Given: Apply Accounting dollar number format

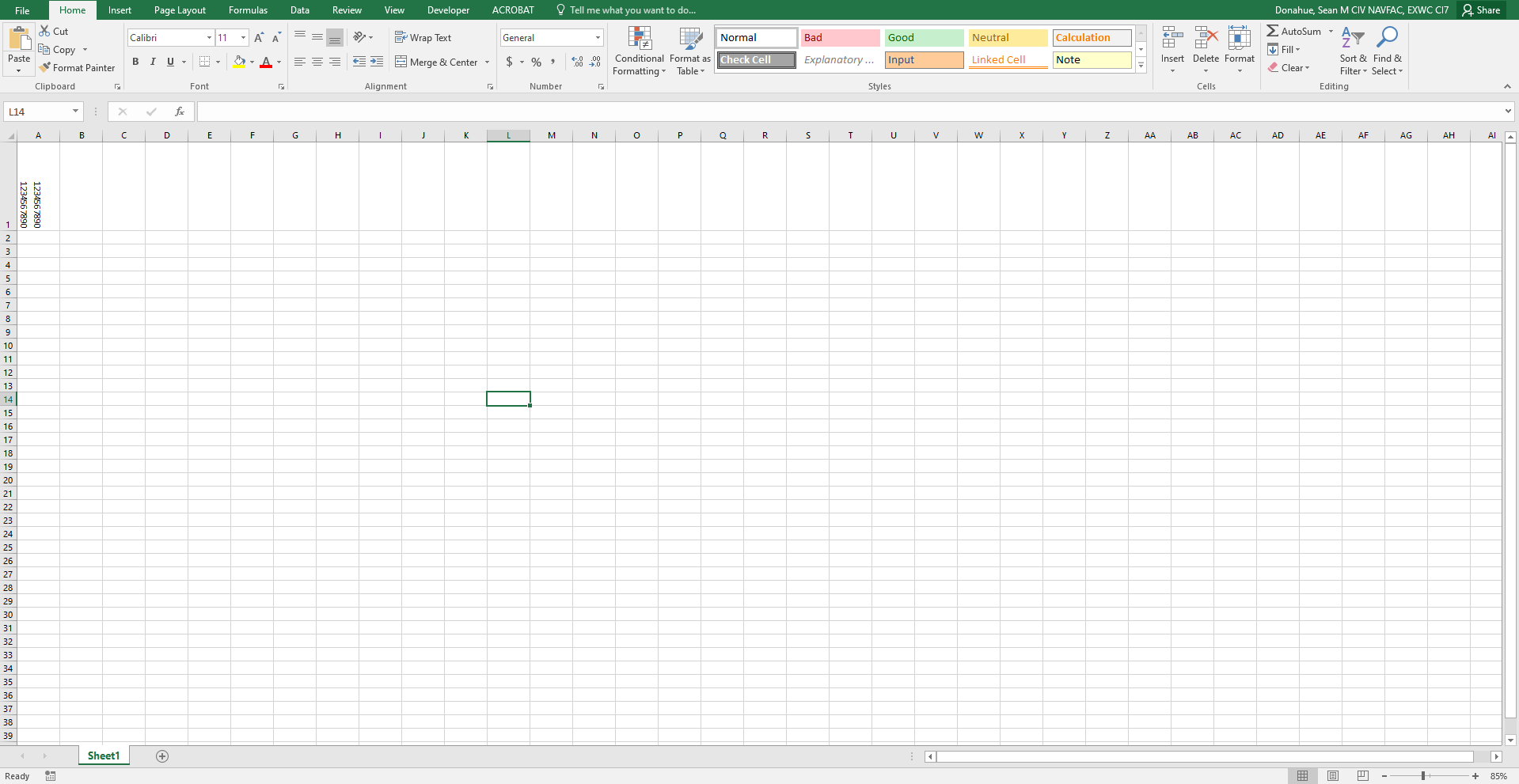Looking at the screenshot, I should 509,62.
